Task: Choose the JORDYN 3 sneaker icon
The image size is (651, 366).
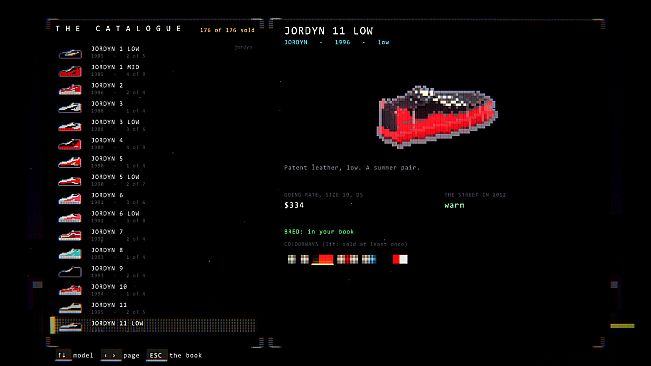Action: (70, 108)
